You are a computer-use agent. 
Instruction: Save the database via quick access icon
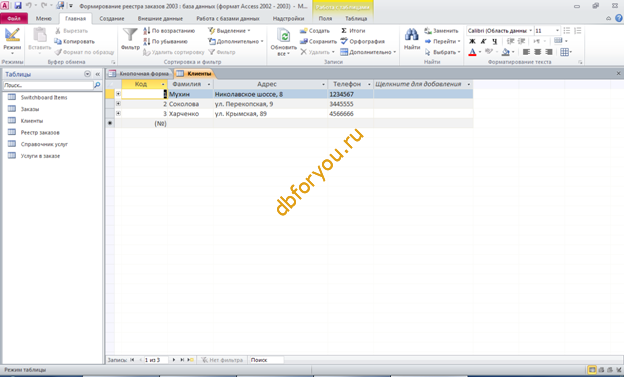click(x=18, y=6)
